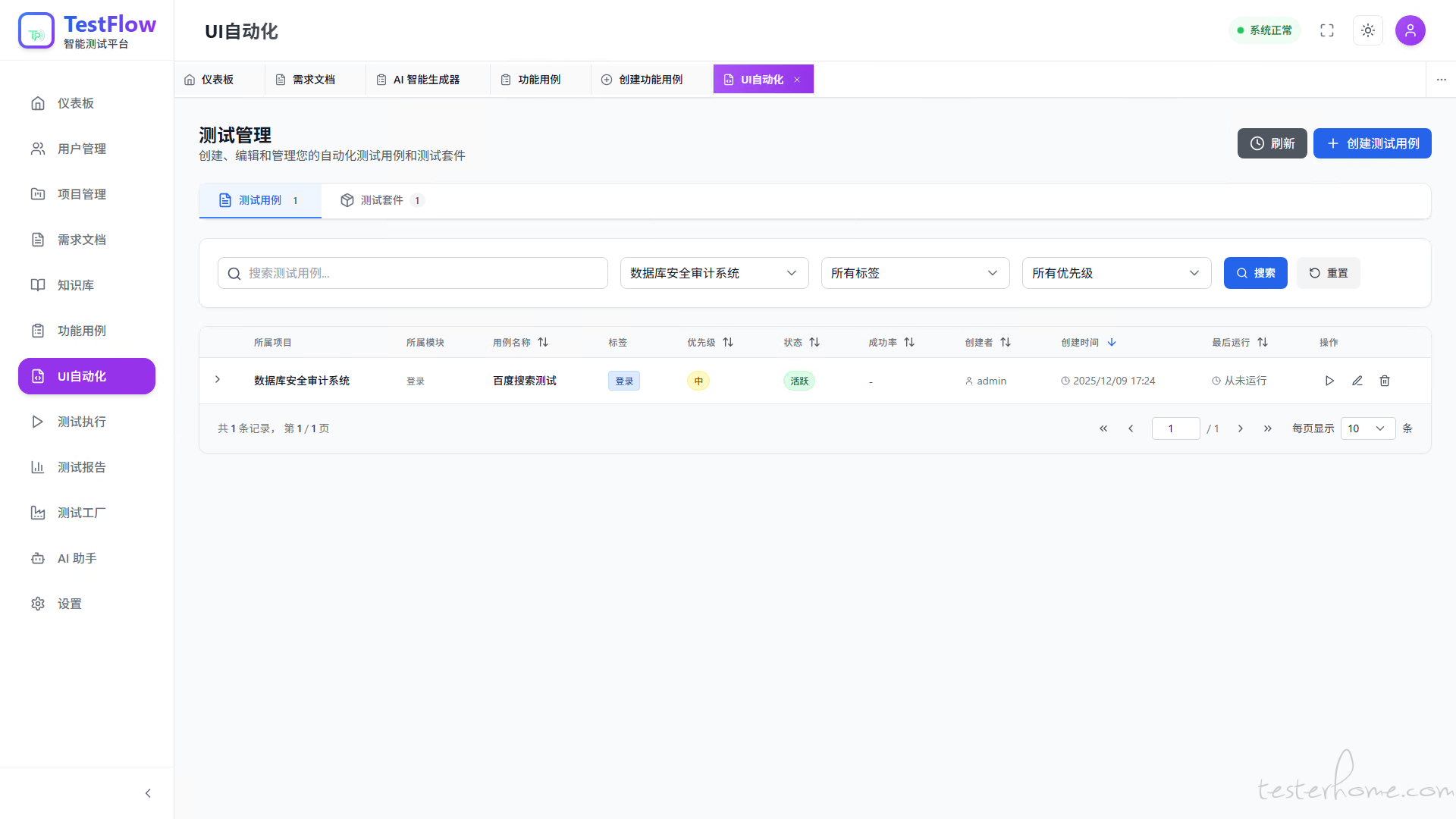Expand the 数据库安全审计系统 table row

(218, 379)
